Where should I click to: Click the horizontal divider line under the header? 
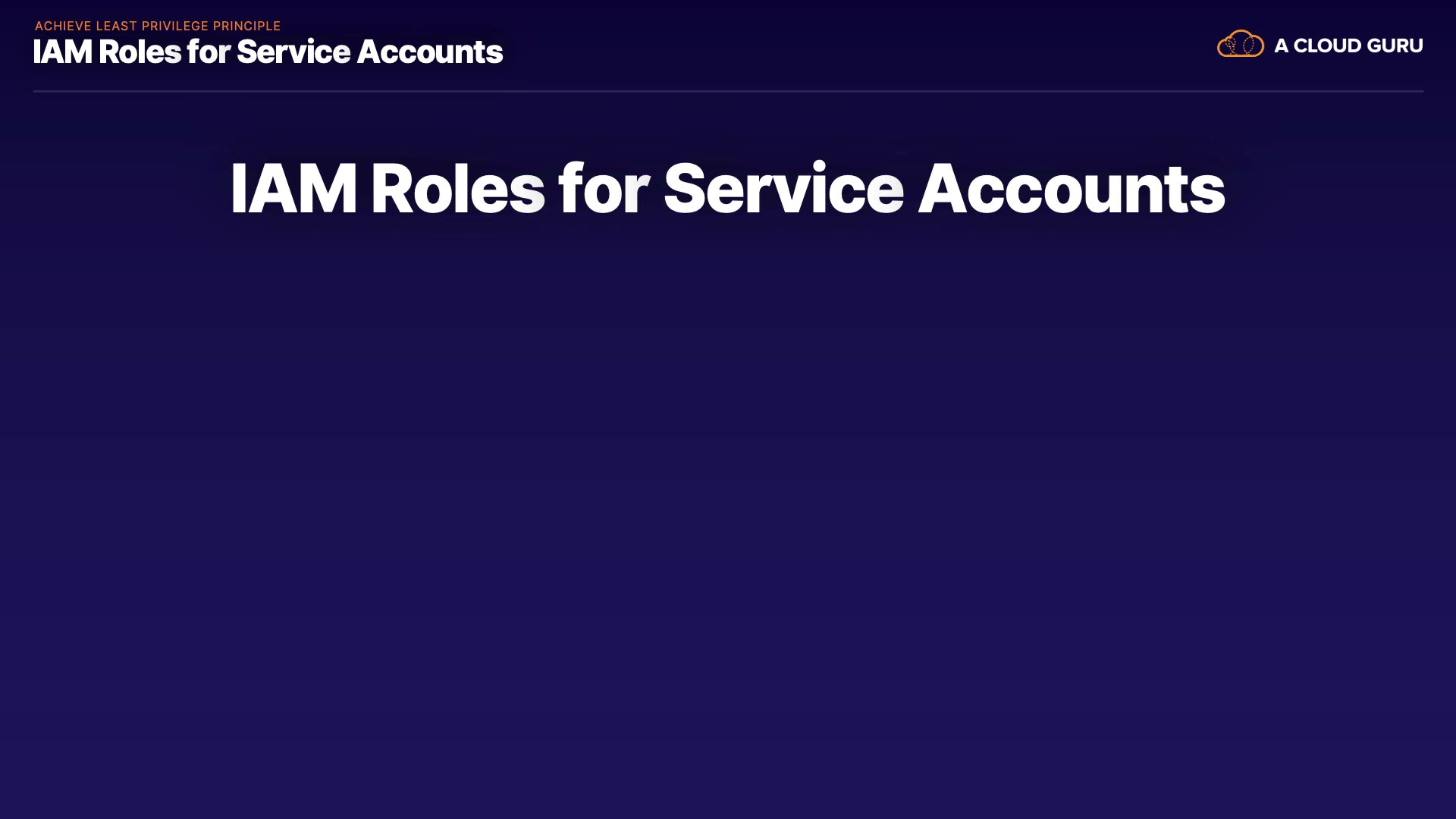click(728, 91)
